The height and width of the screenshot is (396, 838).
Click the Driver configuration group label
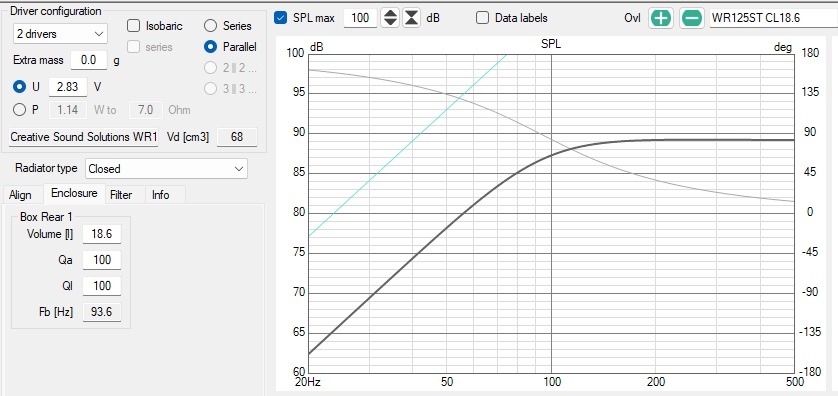56,11
